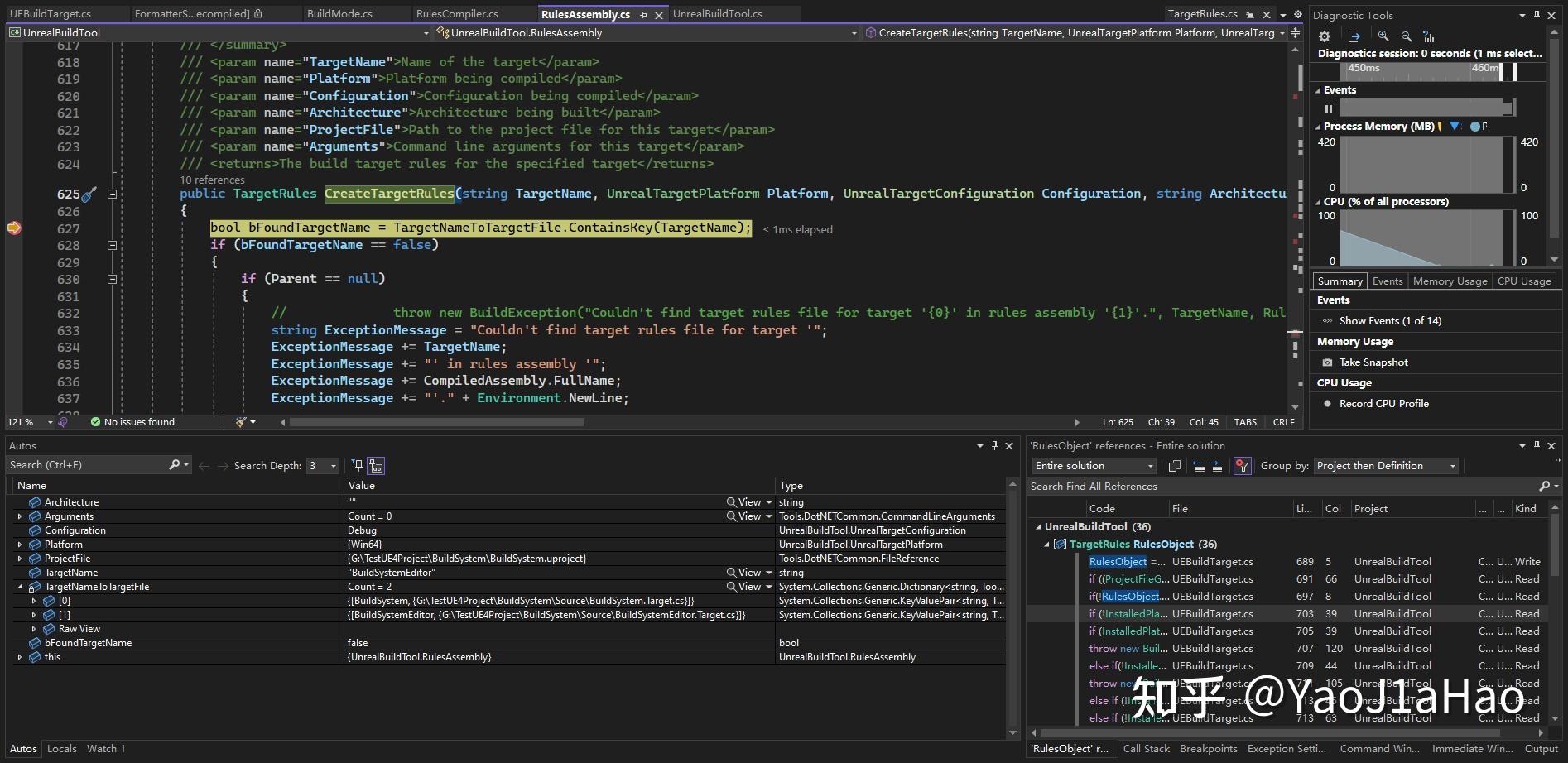Open the Diagnostic Tools settings gear

tap(1325, 36)
